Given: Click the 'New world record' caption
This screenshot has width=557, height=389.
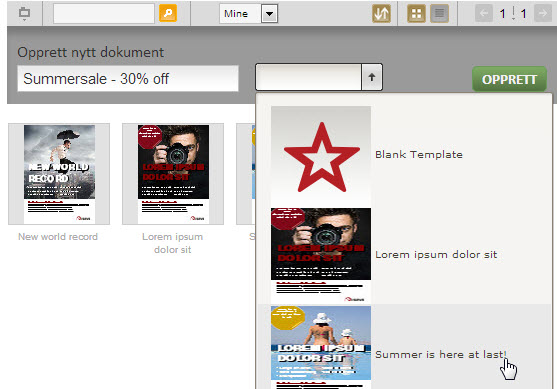Looking at the screenshot, I should 58,237.
